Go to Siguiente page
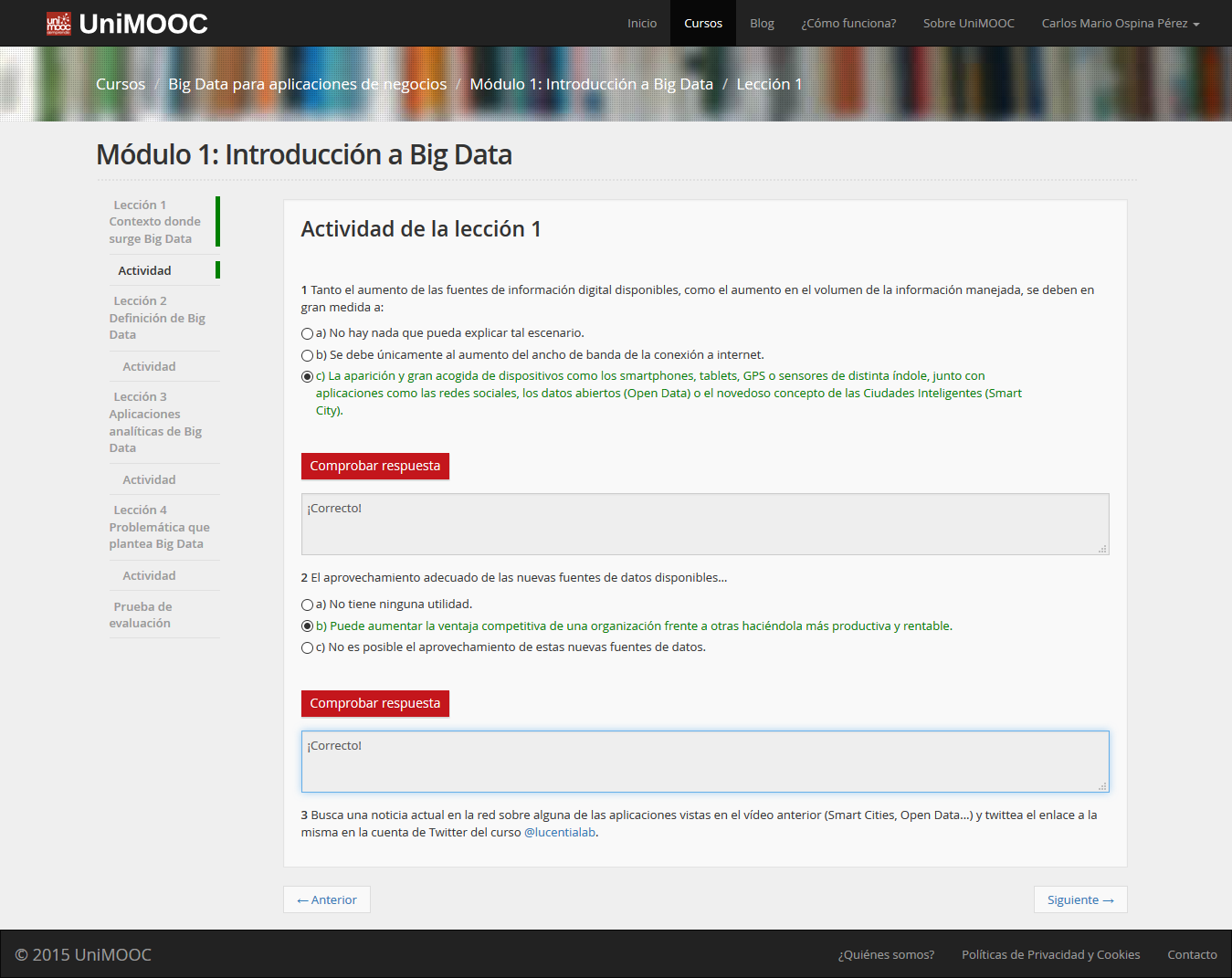Screen dimensions: 1232x978 1079,899
